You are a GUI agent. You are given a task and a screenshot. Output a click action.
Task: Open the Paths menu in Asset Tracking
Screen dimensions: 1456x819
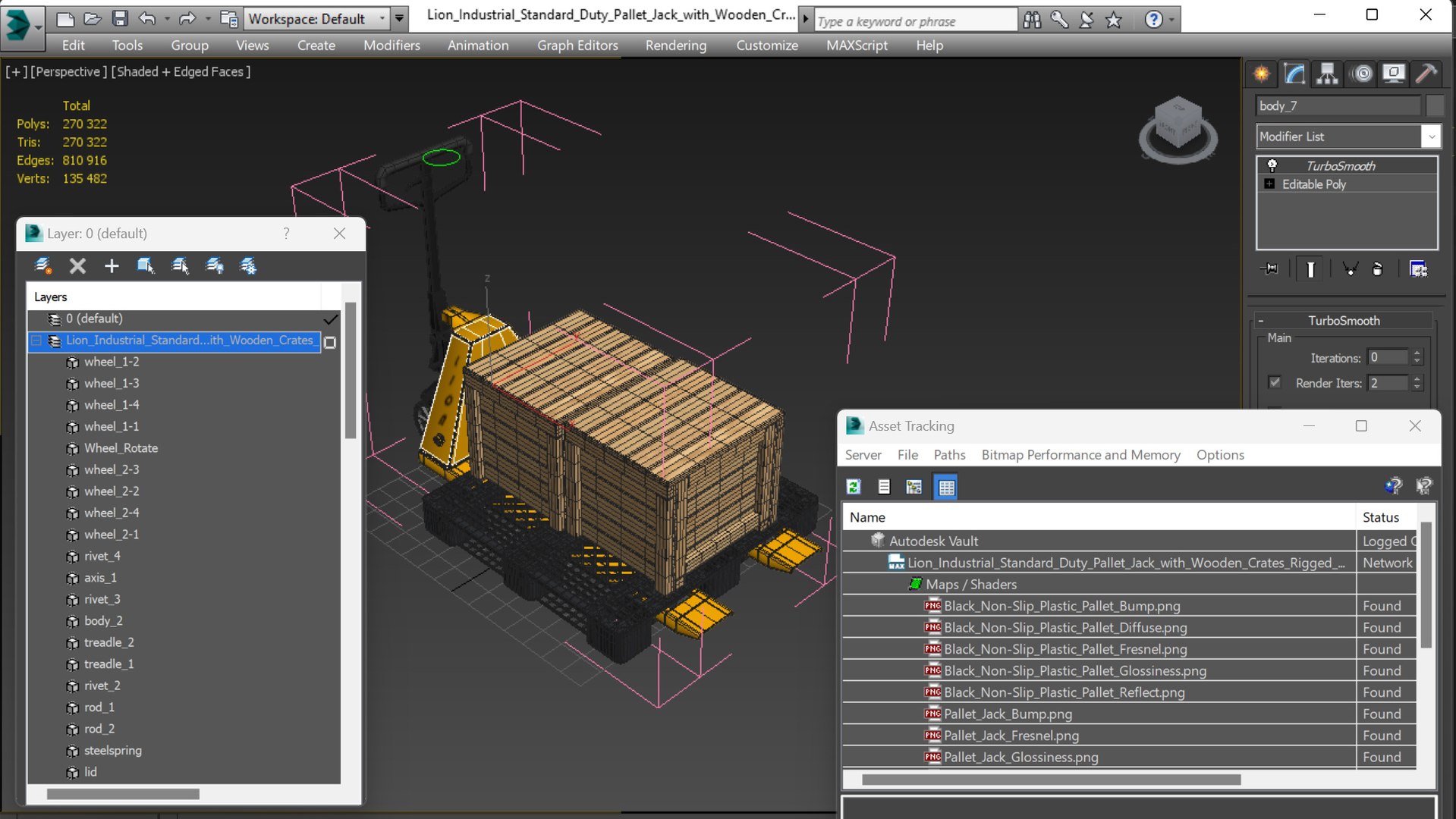[x=949, y=455]
